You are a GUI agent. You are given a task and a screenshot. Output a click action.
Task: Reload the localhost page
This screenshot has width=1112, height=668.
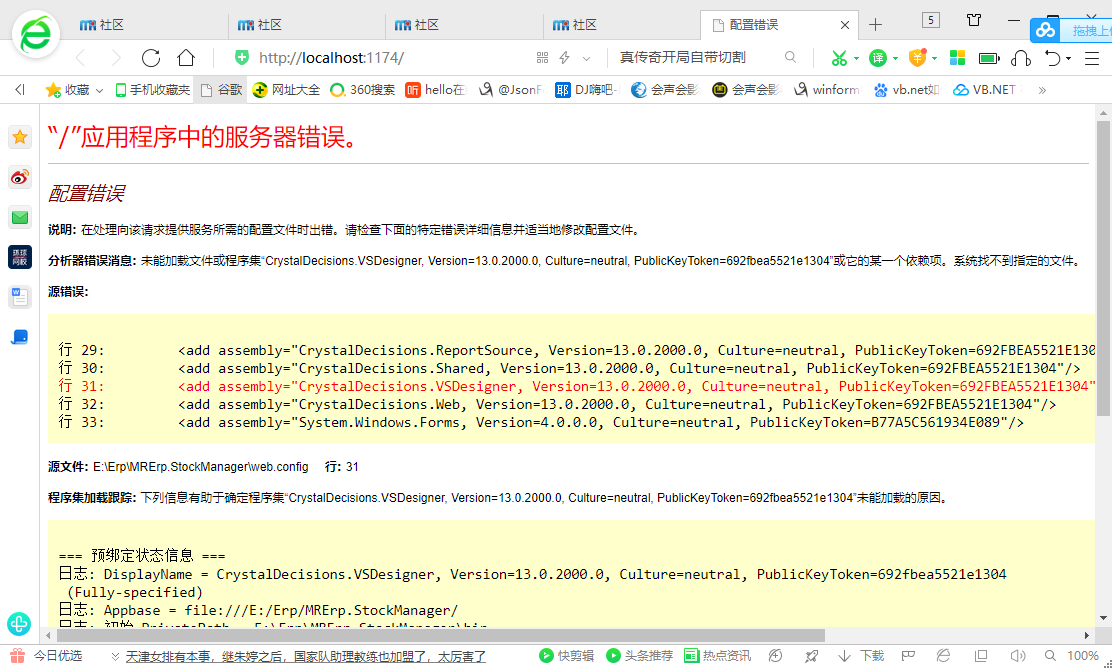pos(150,58)
